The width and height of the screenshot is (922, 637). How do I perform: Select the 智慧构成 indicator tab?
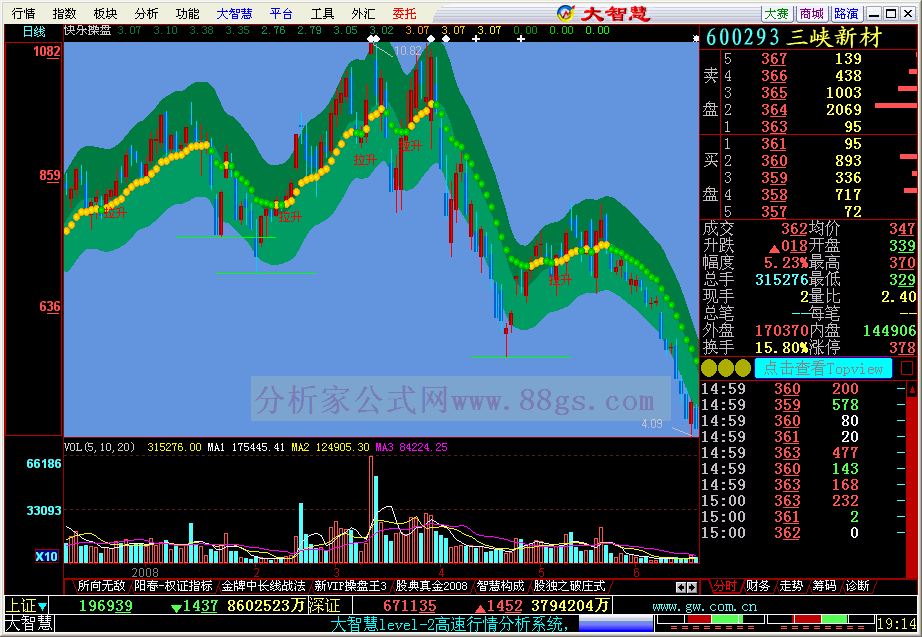click(x=500, y=586)
